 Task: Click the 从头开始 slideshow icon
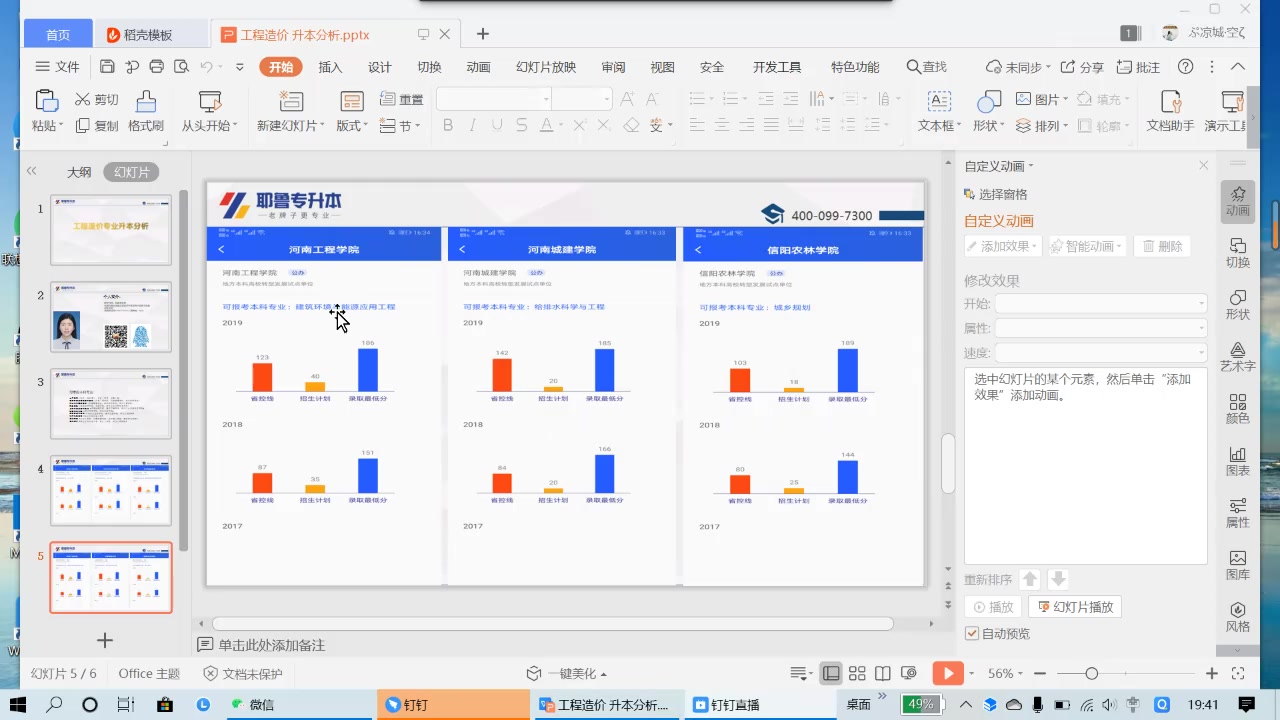click(210, 101)
